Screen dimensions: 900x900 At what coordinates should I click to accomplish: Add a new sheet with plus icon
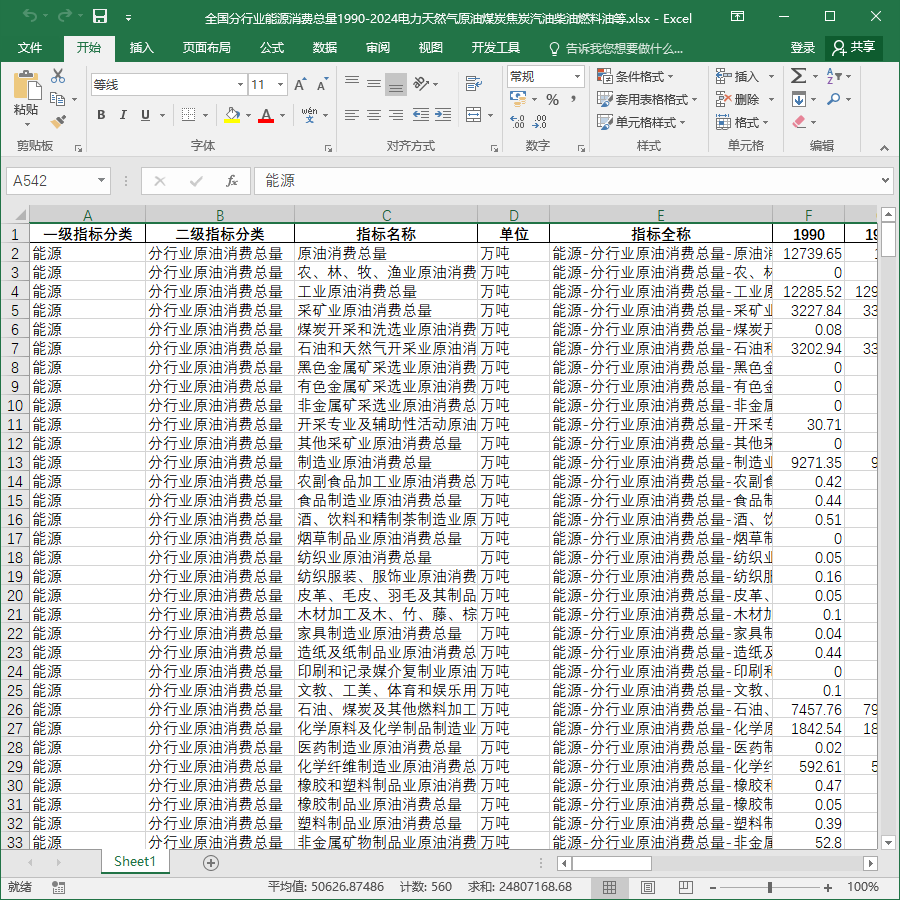click(x=211, y=863)
